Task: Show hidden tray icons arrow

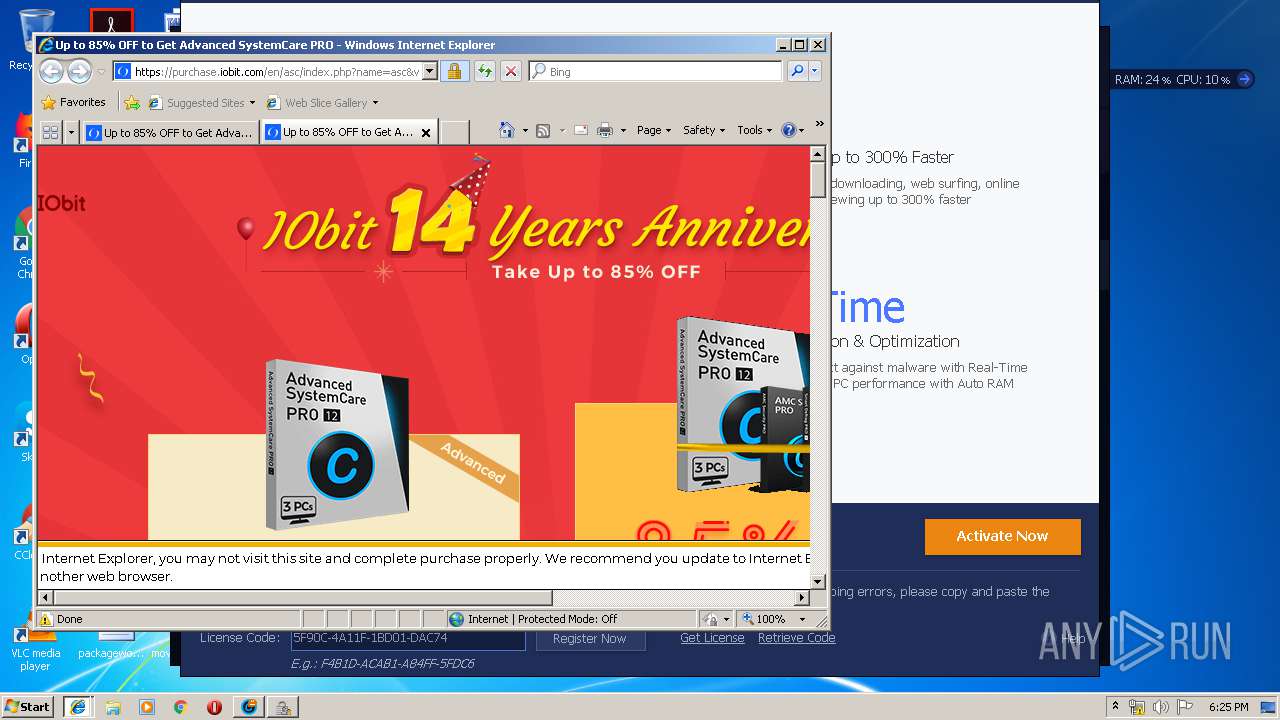Action: click(1116, 707)
